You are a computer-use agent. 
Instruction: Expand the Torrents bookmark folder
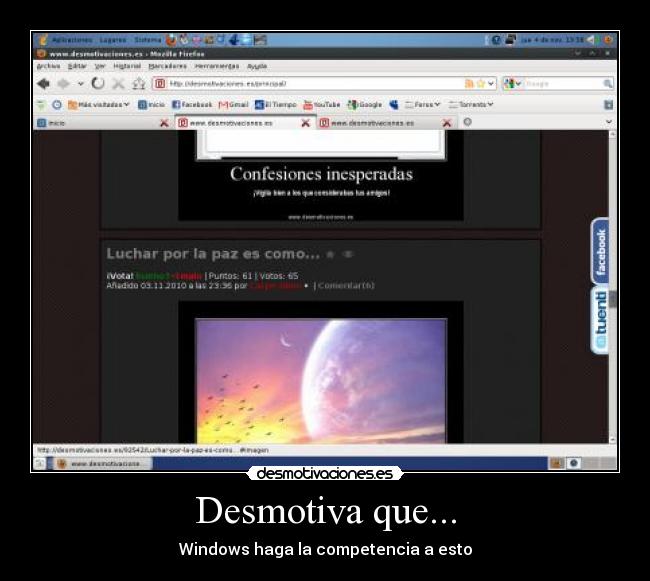[x=471, y=105]
